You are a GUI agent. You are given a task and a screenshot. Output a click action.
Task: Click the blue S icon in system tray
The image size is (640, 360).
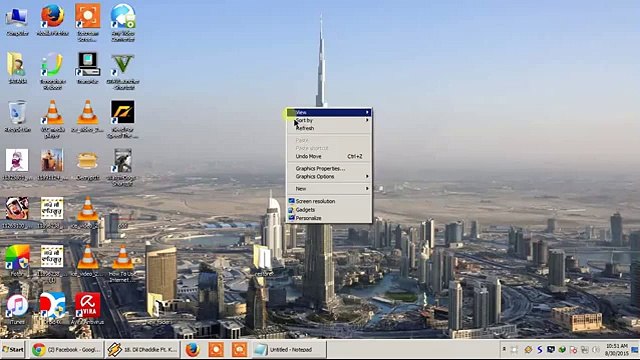pos(540,349)
